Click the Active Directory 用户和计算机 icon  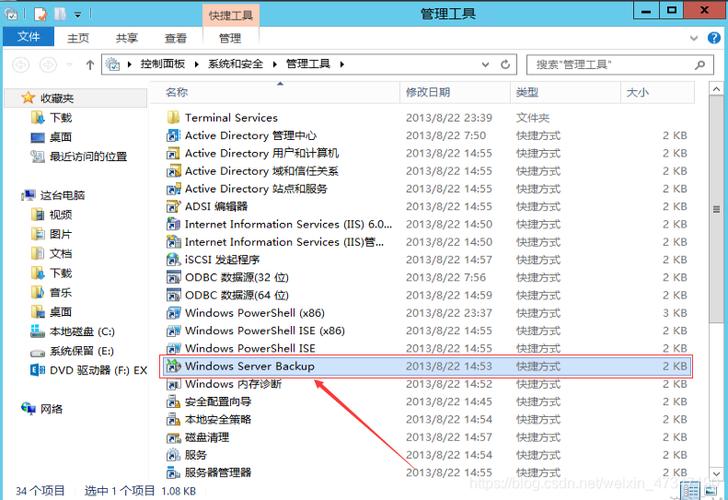pos(173,153)
